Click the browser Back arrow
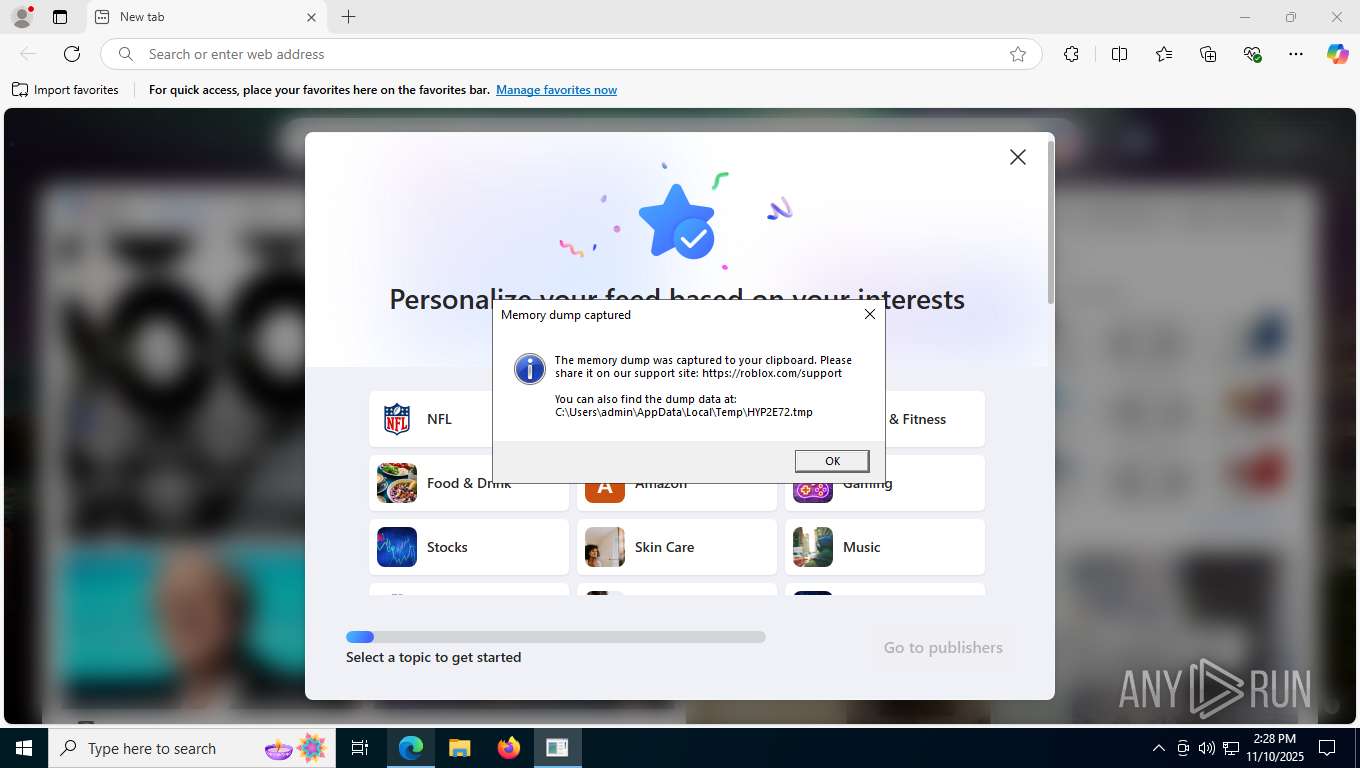This screenshot has width=1360, height=768. click(28, 54)
